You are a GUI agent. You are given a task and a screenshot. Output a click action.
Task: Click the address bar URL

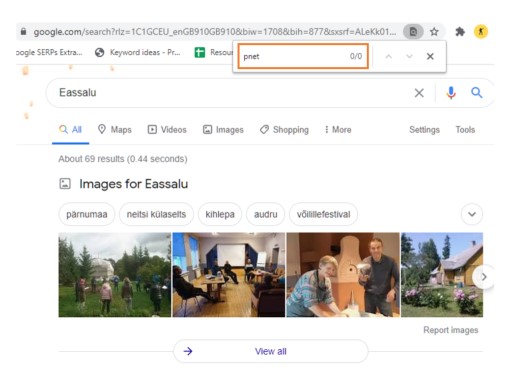point(215,32)
